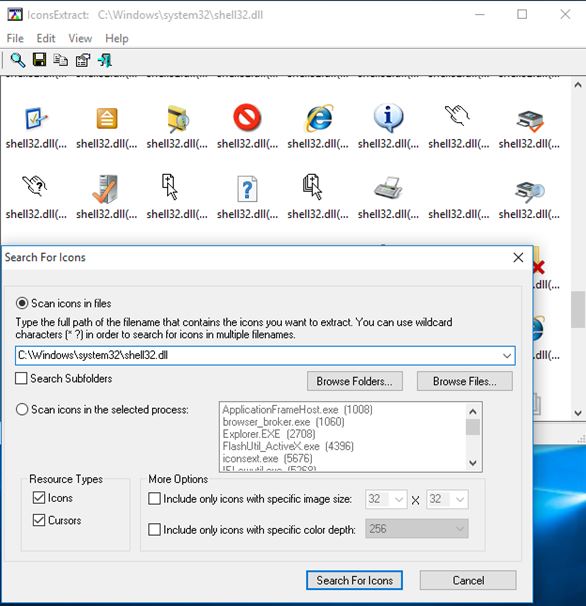Click the IconsExtract title bar app icon
This screenshot has height=606, width=586.
point(15,14)
